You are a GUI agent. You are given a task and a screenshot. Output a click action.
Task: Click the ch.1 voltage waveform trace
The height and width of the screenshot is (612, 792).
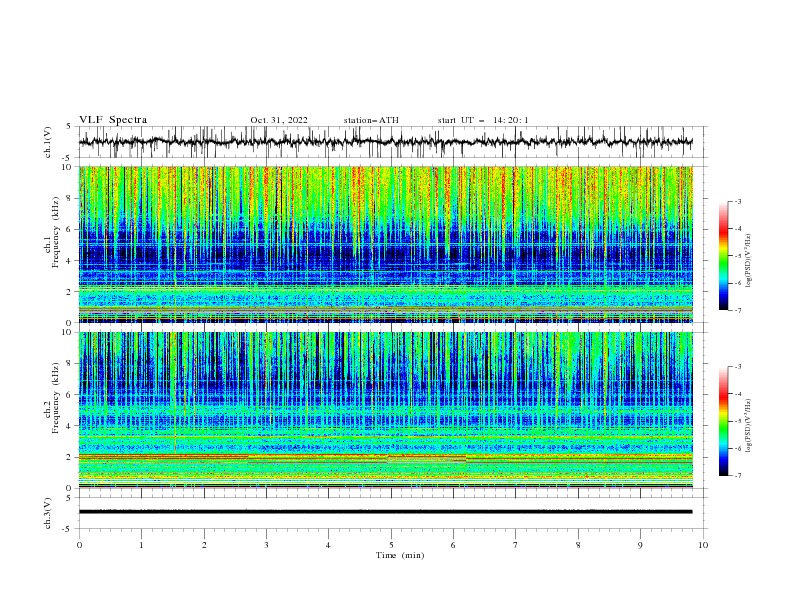click(385, 142)
